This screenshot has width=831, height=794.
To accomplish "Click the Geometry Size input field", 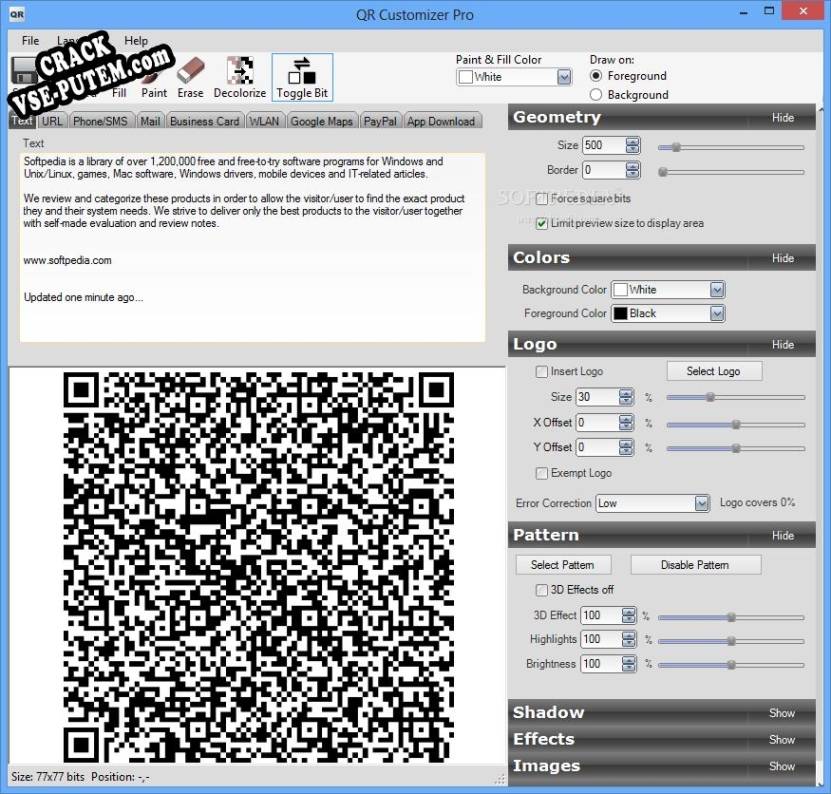I will [x=604, y=145].
